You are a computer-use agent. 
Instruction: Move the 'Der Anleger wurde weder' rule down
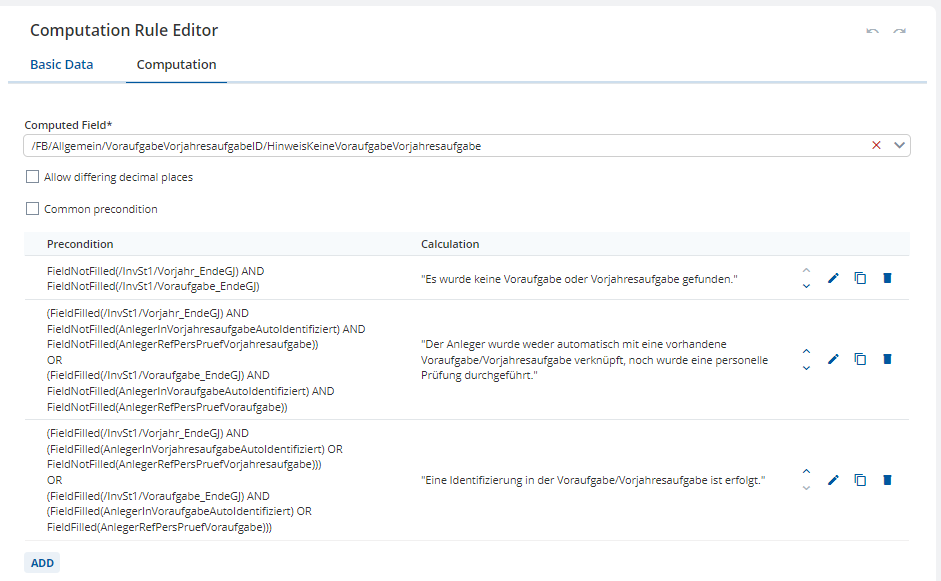(x=806, y=368)
